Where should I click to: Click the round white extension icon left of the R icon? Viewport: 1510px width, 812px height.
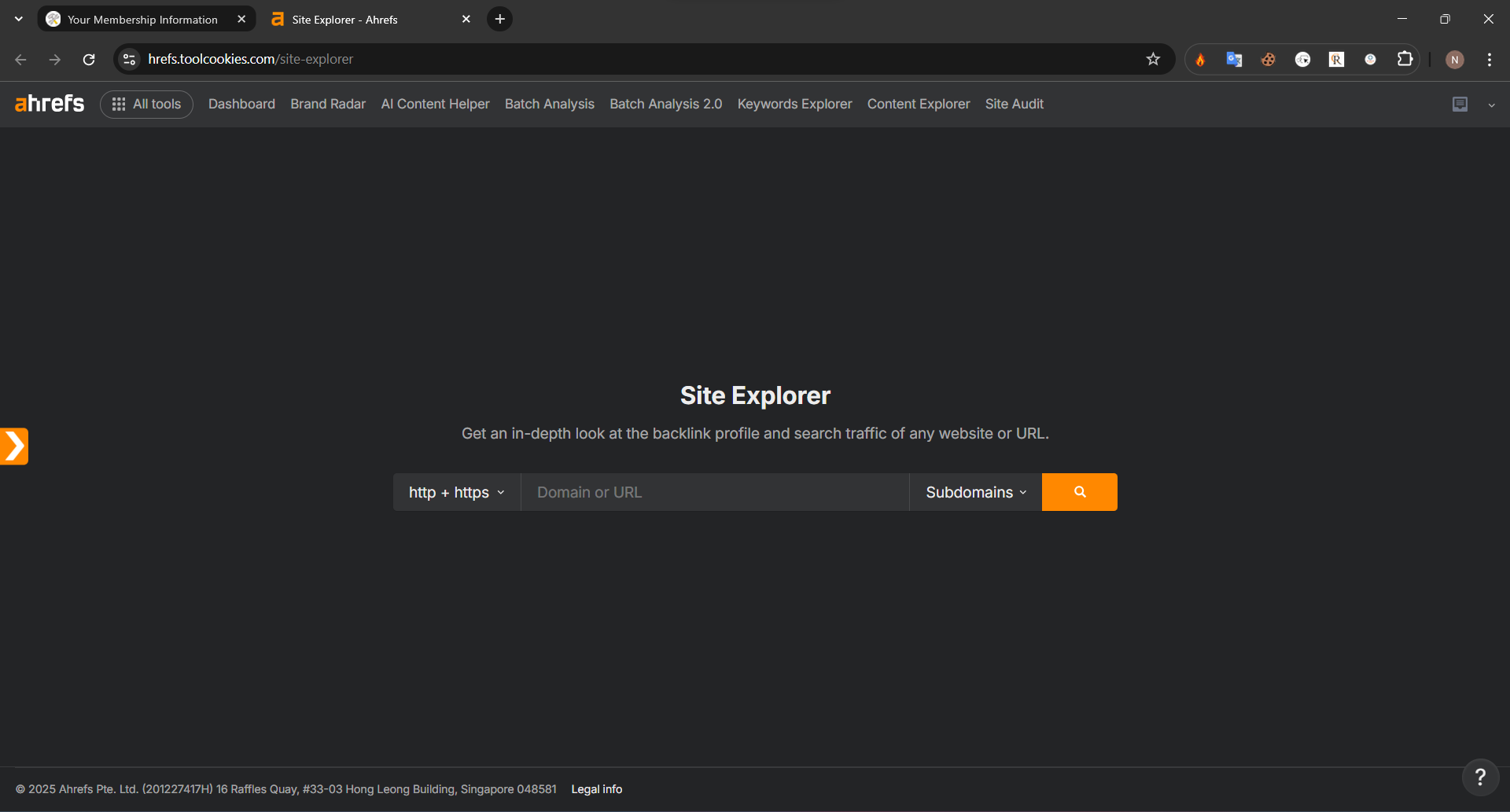(x=1302, y=59)
